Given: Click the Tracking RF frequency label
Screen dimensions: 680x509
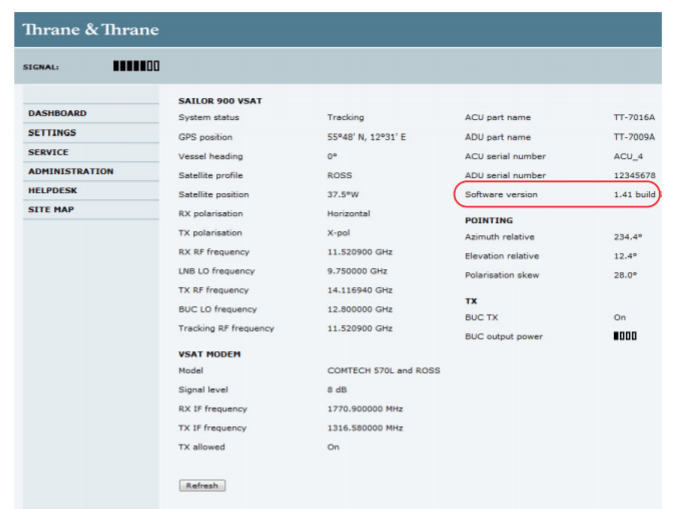Looking at the screenshot, I should [x=226, y=328].
